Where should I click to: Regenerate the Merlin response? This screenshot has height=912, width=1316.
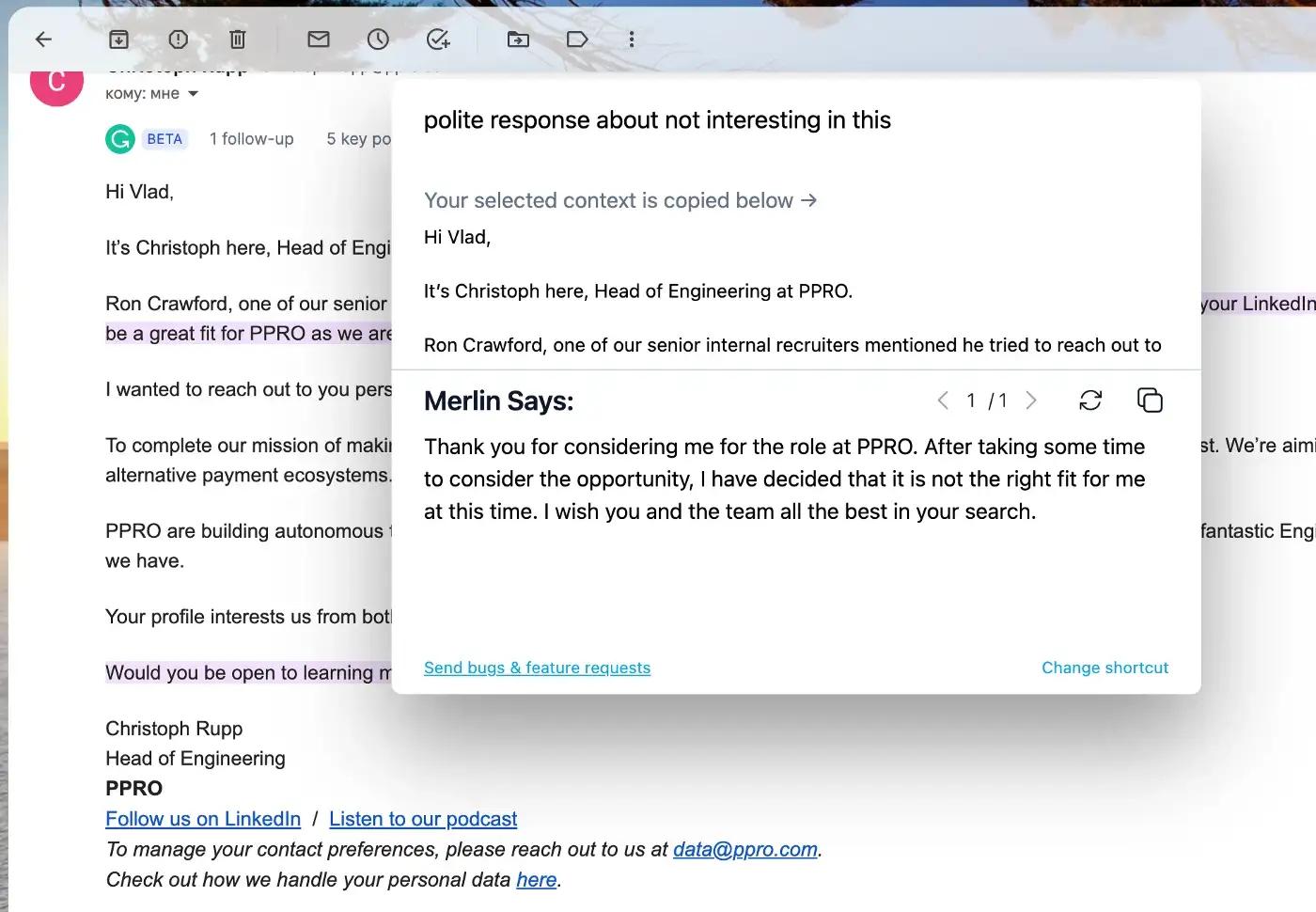1090,400
